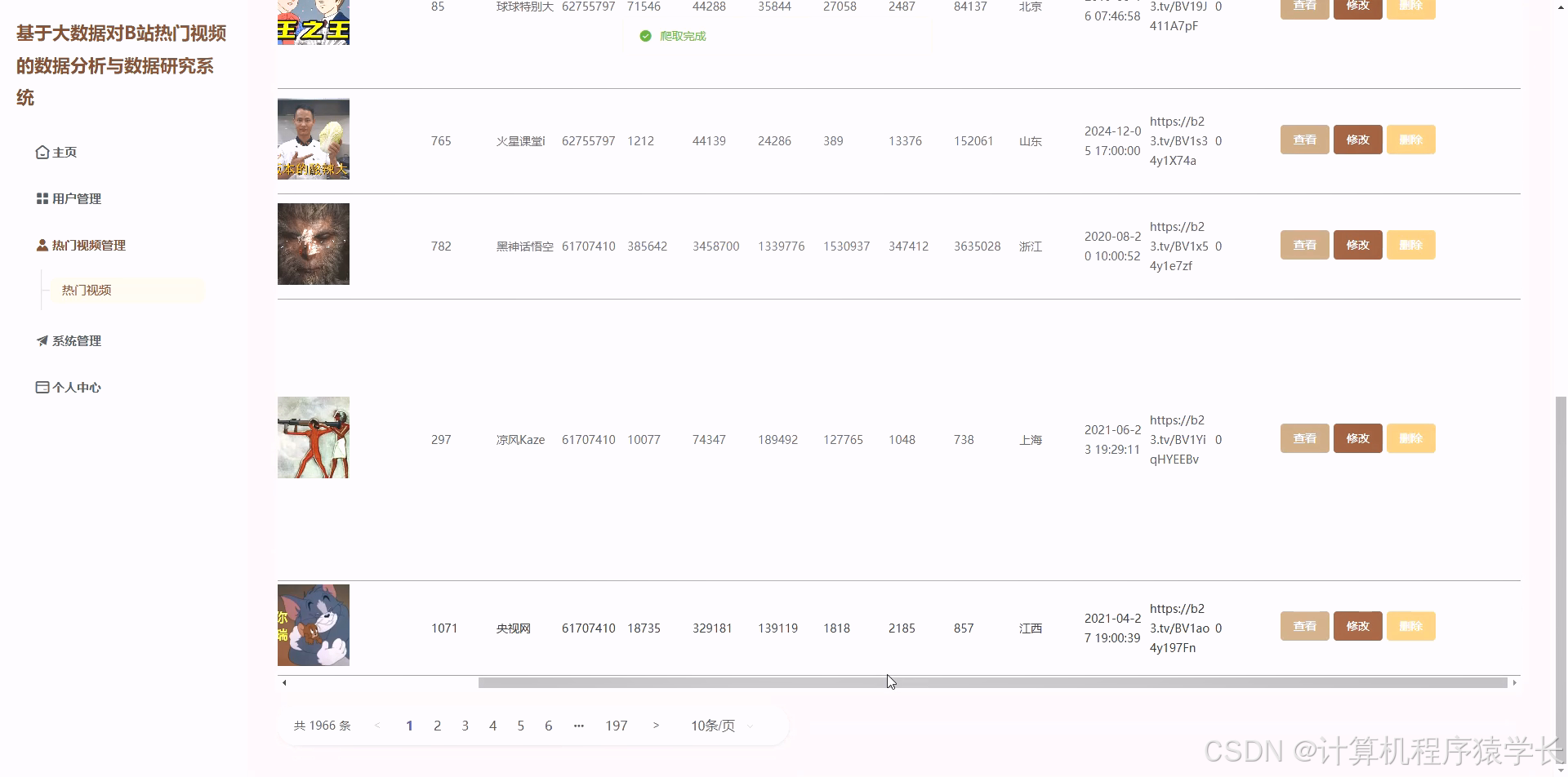Click 删除 for 央视网 row
1568x777 pixels.
coord(1410,626)
